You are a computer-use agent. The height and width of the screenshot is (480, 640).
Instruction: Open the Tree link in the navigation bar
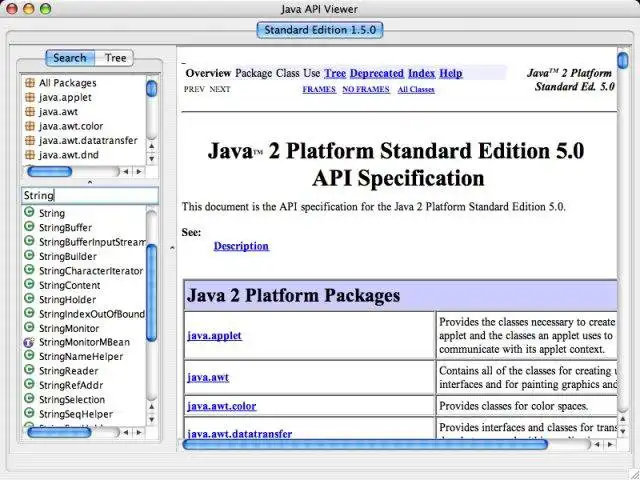pos(335,73)
